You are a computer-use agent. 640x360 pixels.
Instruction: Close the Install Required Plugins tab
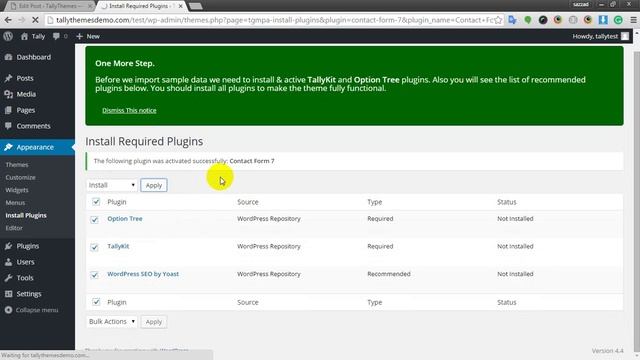[180, 6]
